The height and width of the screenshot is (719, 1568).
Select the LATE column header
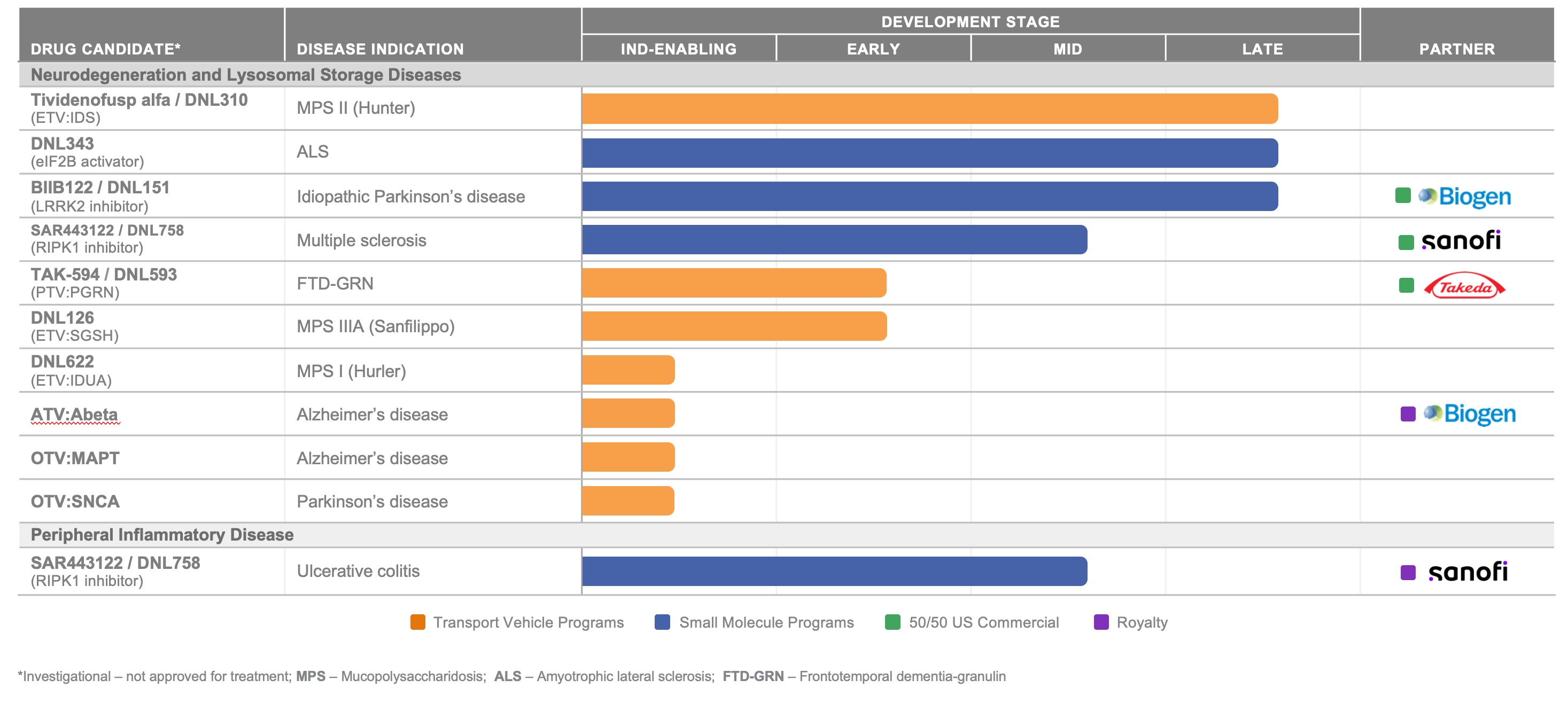pos(1262,49)
